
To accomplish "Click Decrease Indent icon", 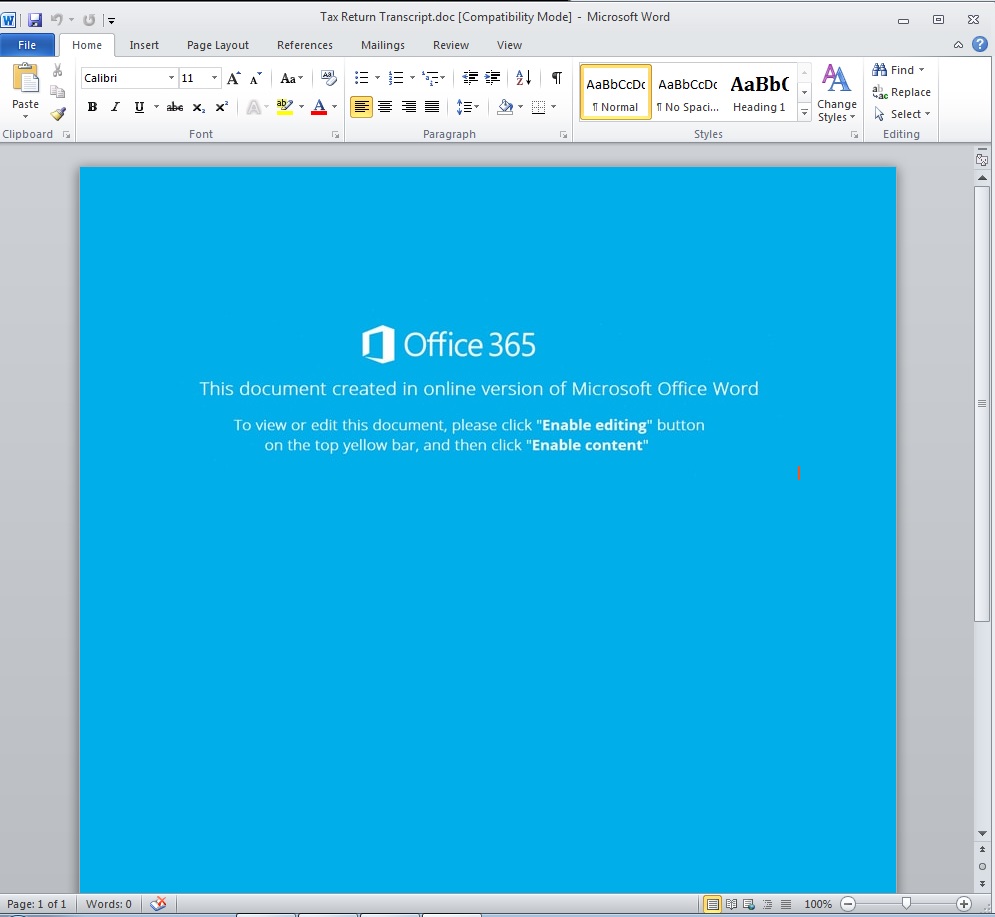I will coord(470,78).
